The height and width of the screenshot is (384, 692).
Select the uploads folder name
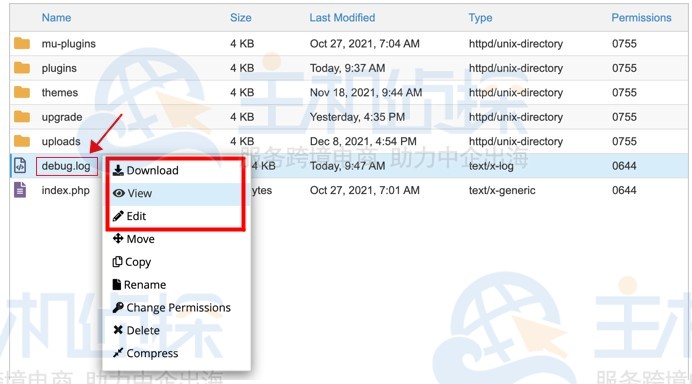[61, 142]
